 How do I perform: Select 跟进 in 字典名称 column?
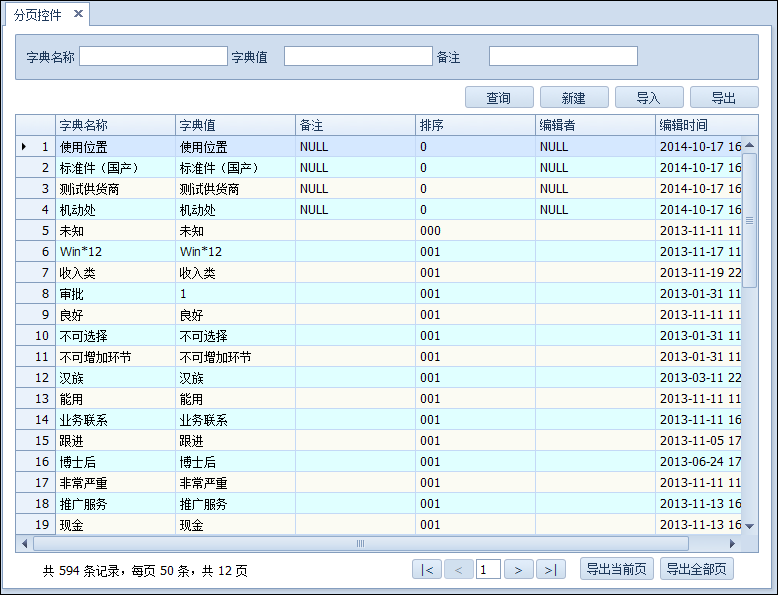tap(115, 441)
